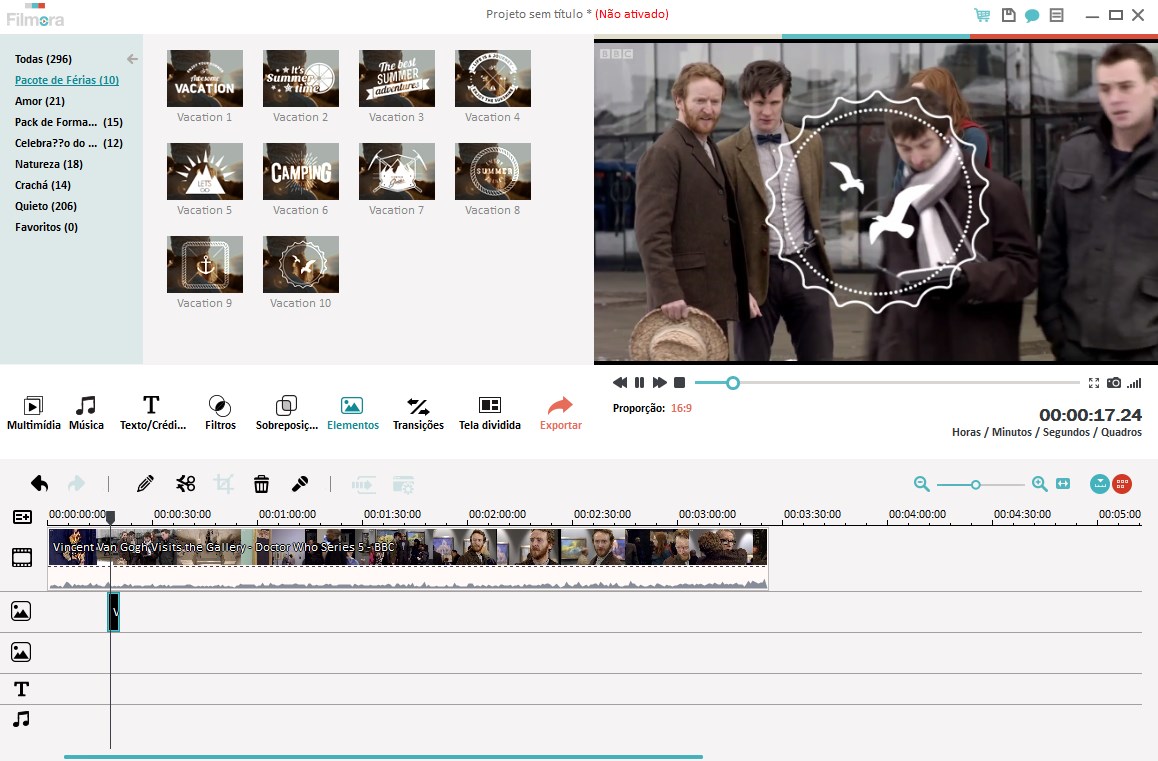Select the Crachá (14) category
The image size is (1158, 761).
pos(43,185)
